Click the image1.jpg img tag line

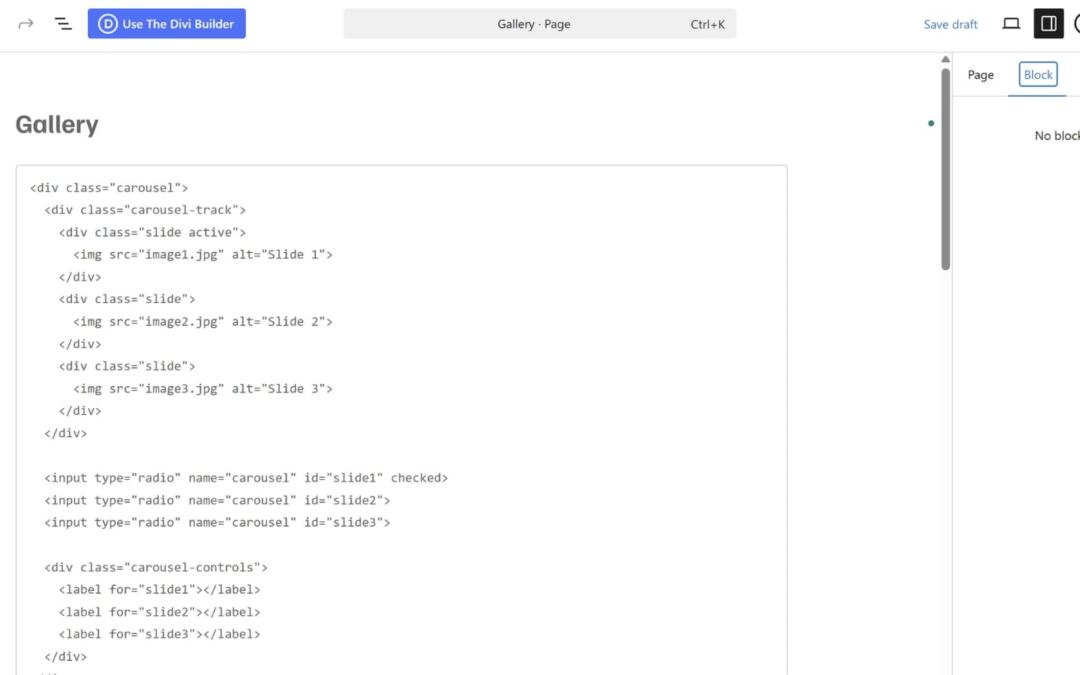coord(202,255)
